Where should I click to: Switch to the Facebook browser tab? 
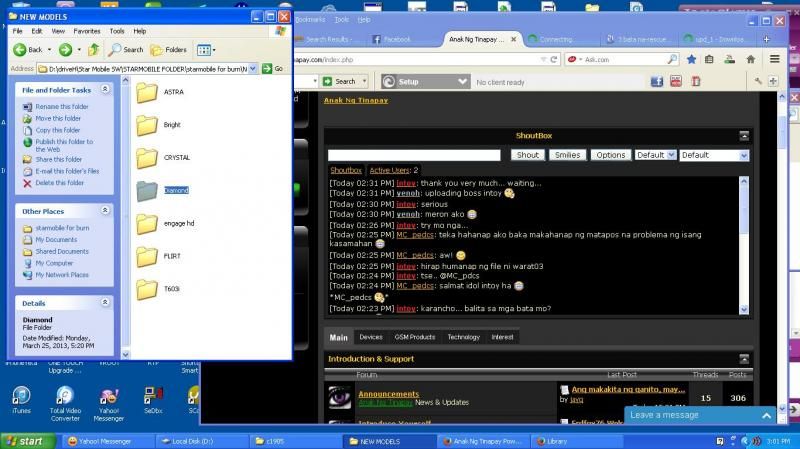tap(396, 39)
